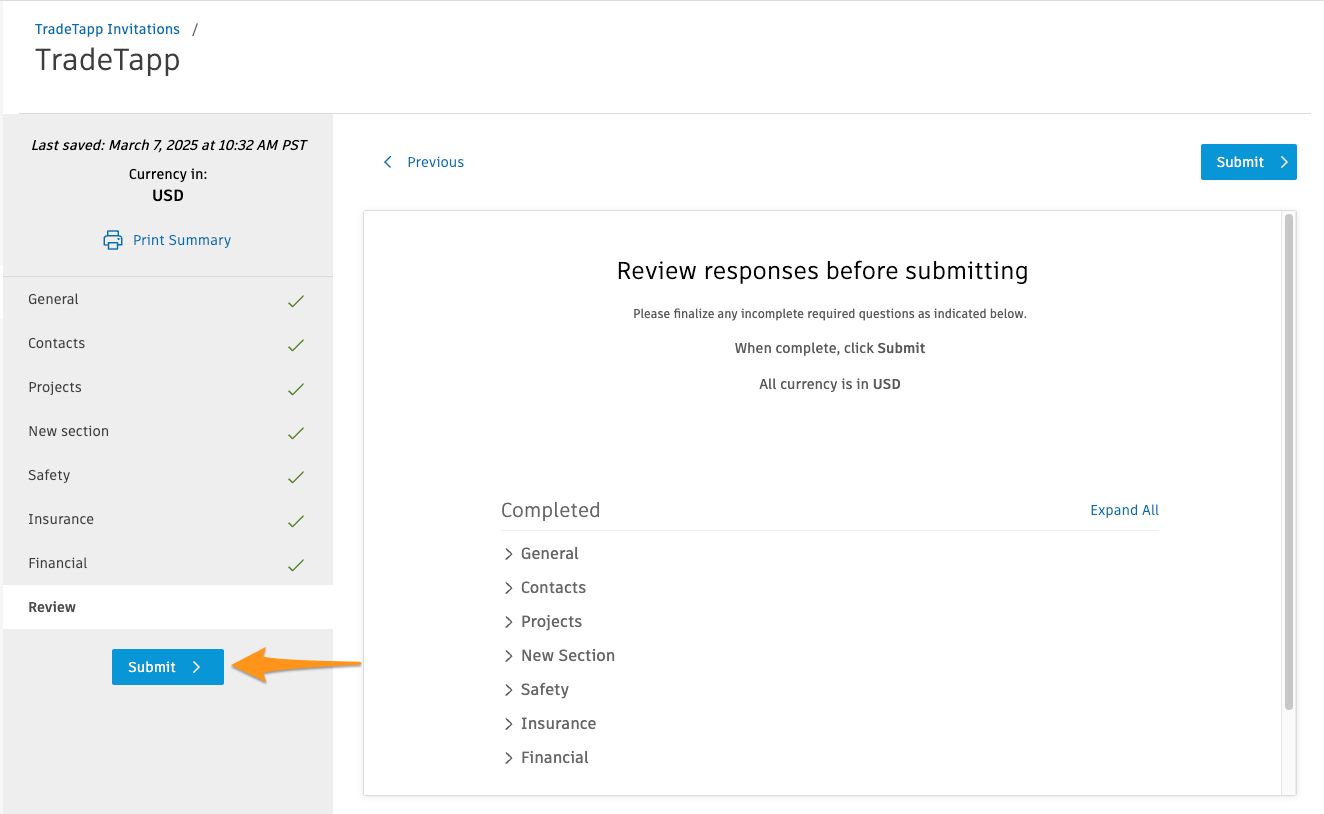The image size is (1324, 814).
Task: Click the Last saved timestamp text
Action: point(168,145)
